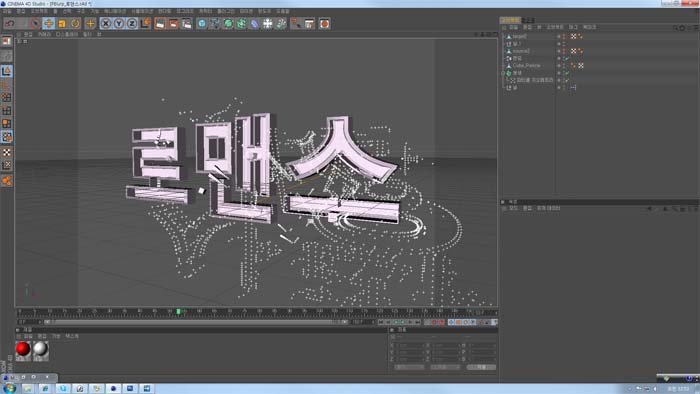Toggle the green enable checkmark of fracture object

(567, 73)
